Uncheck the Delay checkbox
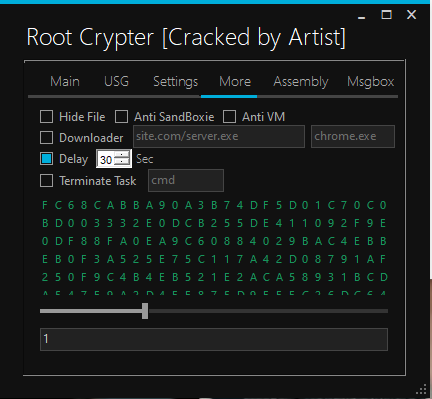Viewport: 432px width, 399px height. (x=46, y=159)
